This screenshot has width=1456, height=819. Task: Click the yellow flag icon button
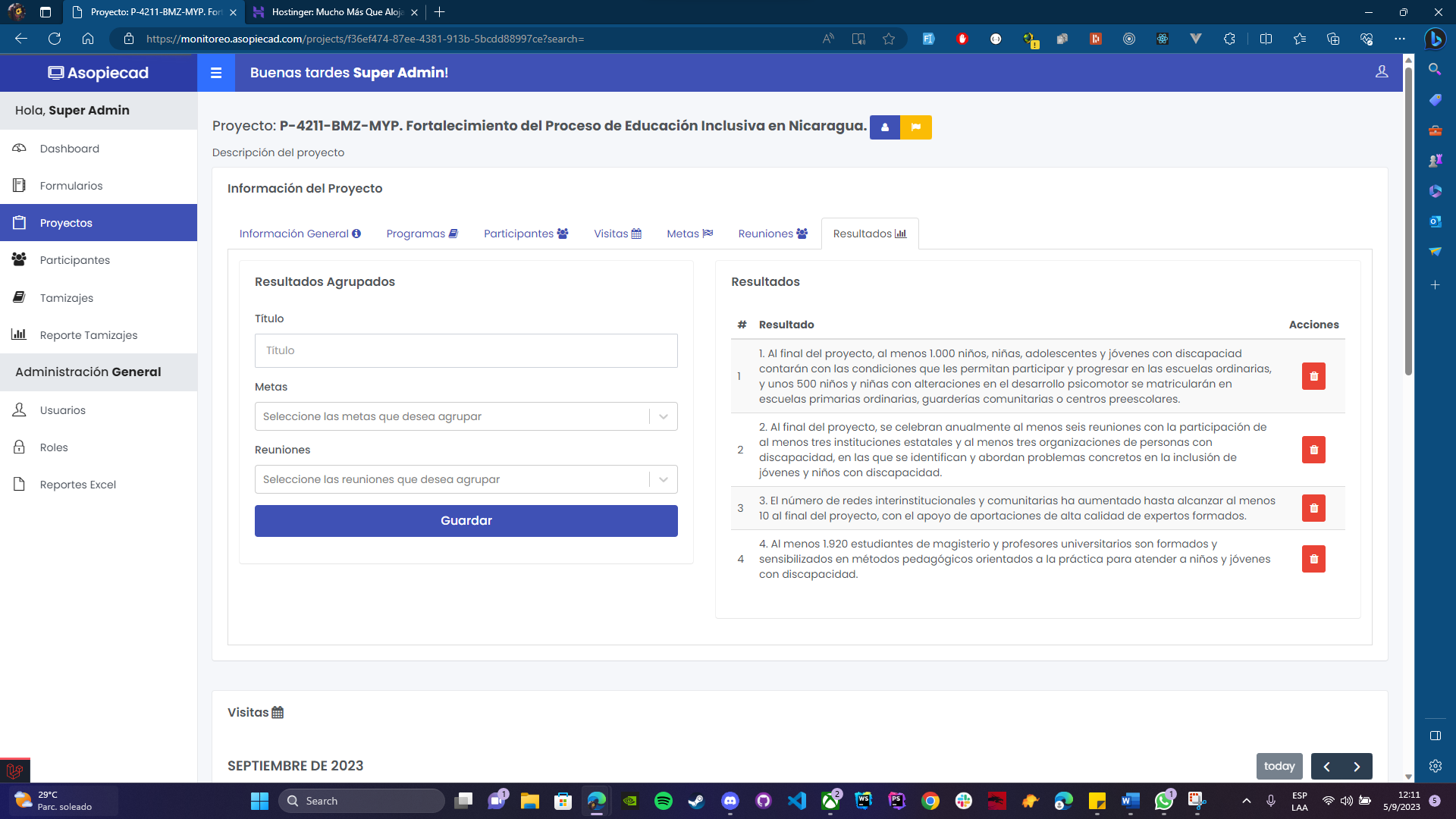point(915,127)
